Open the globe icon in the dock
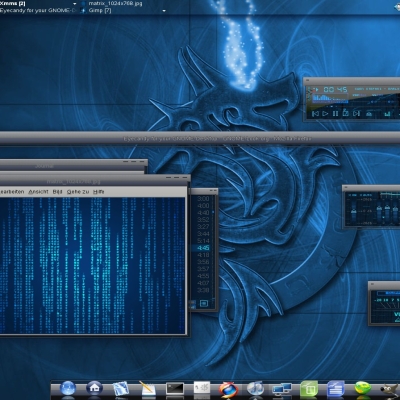Screen dimensions: 400x400 tap(68, 389)
